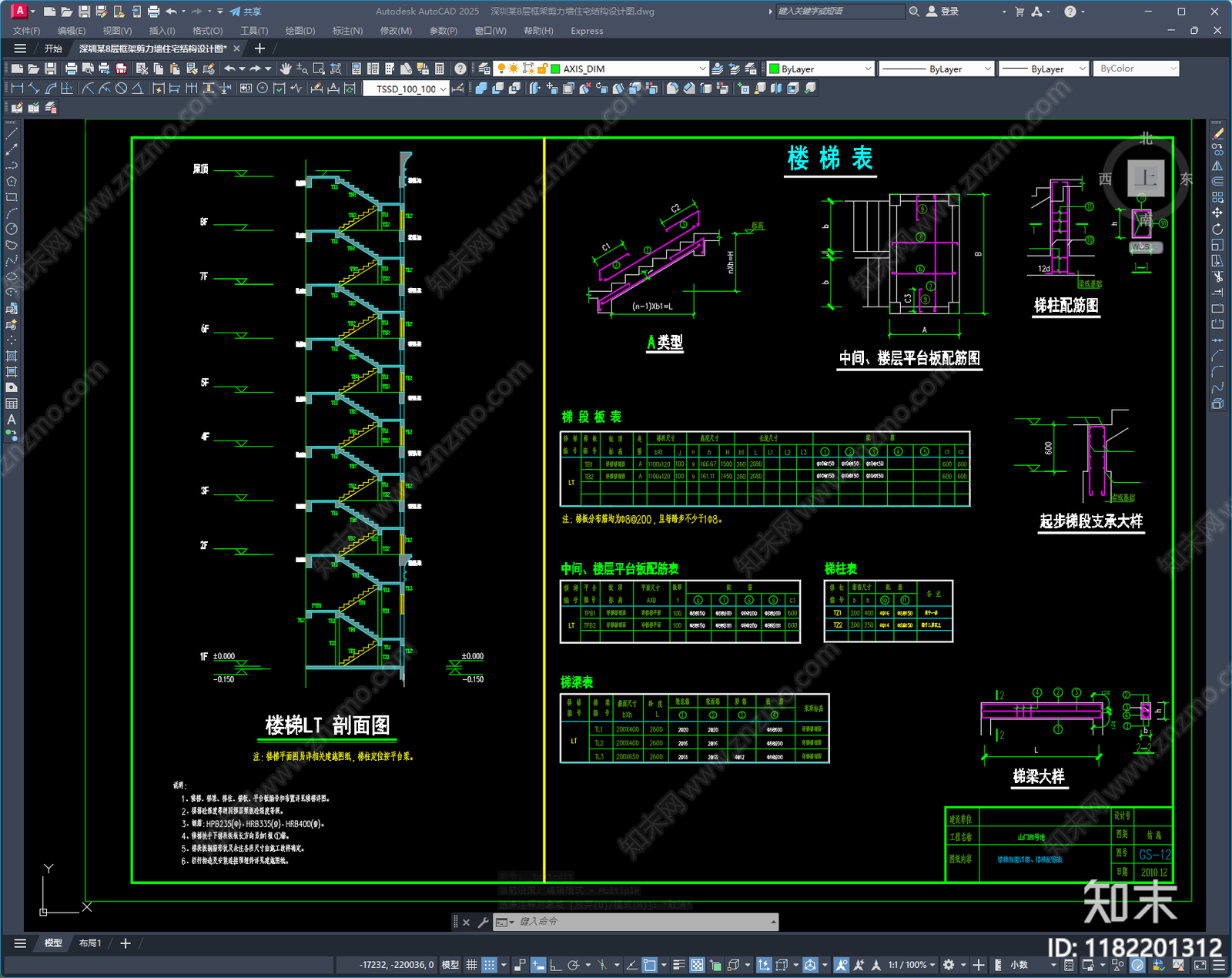Close the command line with X
This screenshot has height=978, width=1232.
click(x=466, y=922)
